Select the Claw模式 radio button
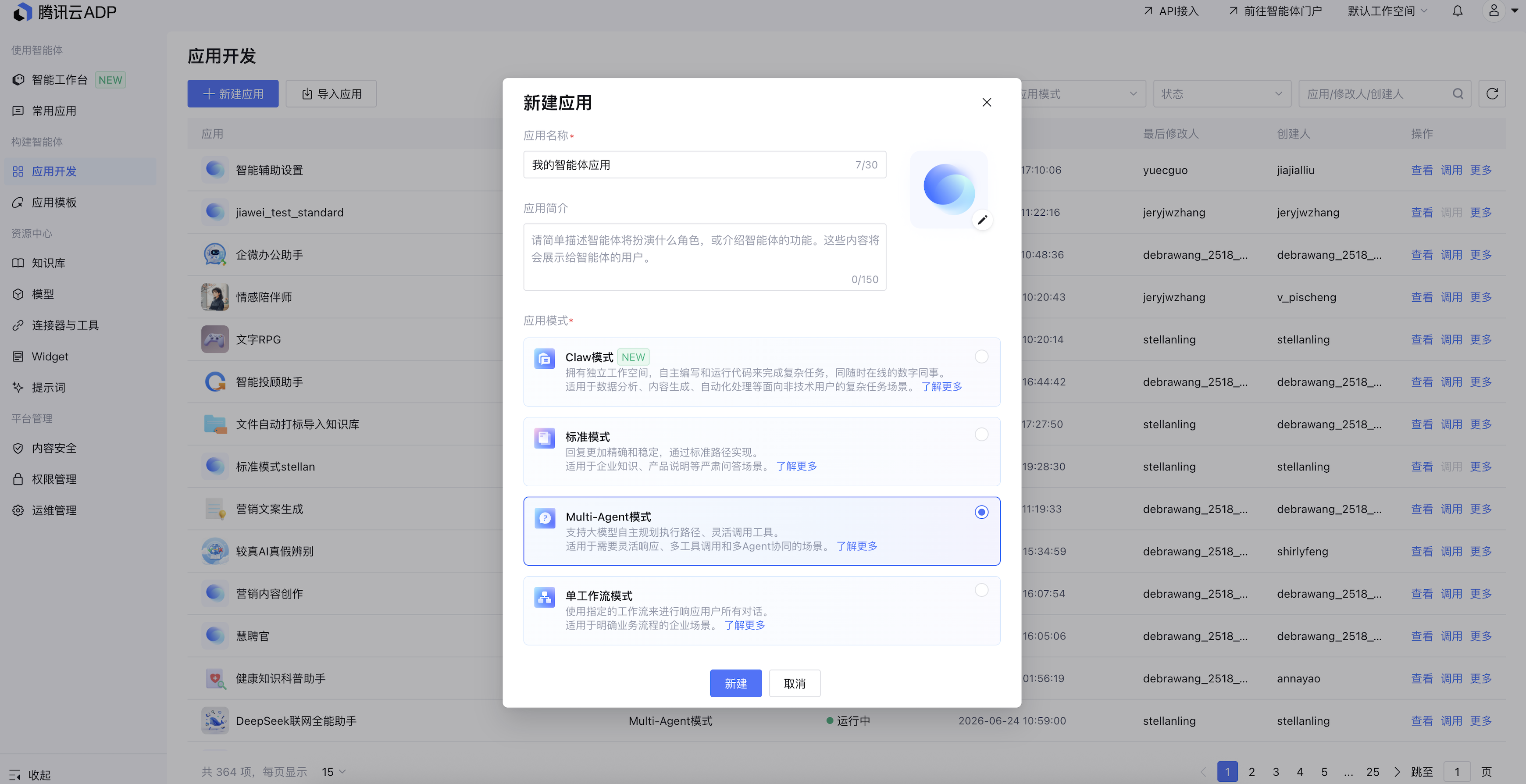 click(x=981, y=356)
